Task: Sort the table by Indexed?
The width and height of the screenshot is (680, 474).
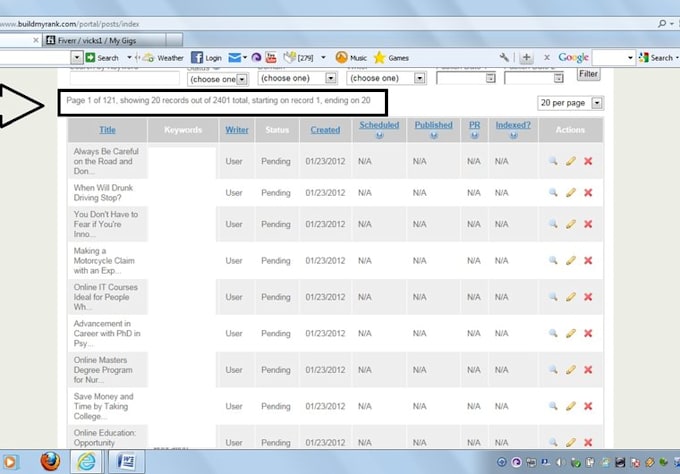Action: 513,125
